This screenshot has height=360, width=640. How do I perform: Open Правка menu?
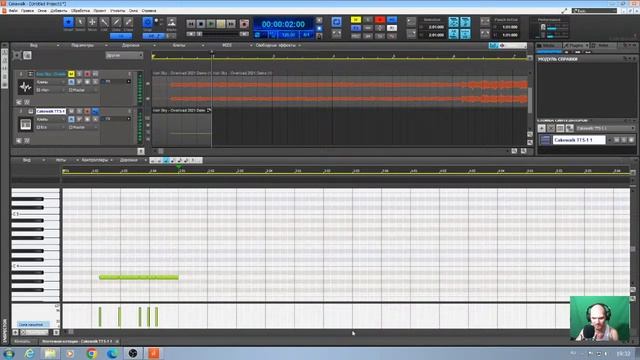click(27, 11)
